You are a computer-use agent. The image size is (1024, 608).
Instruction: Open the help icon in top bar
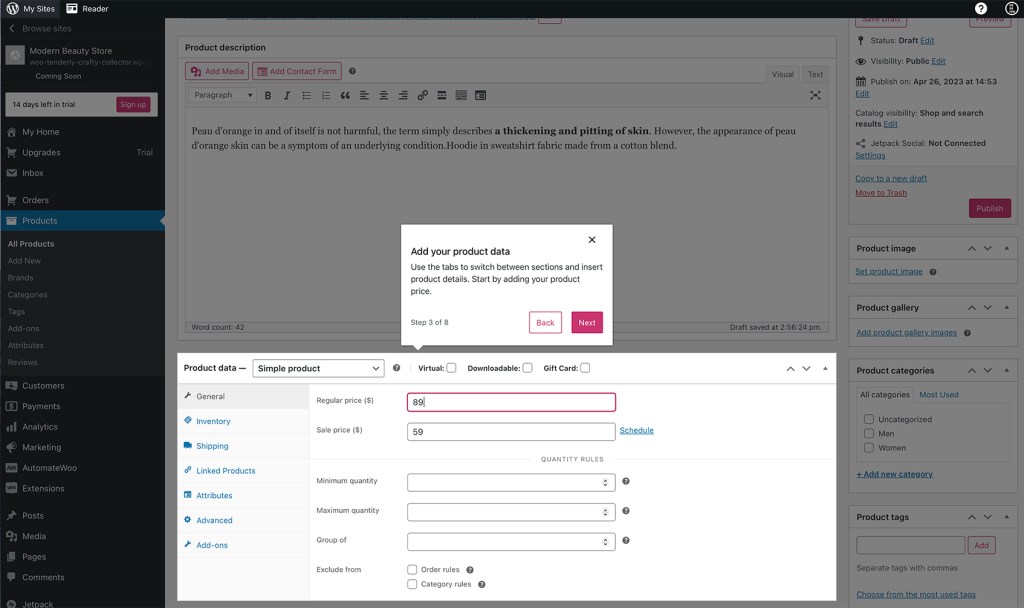point(980,8)
